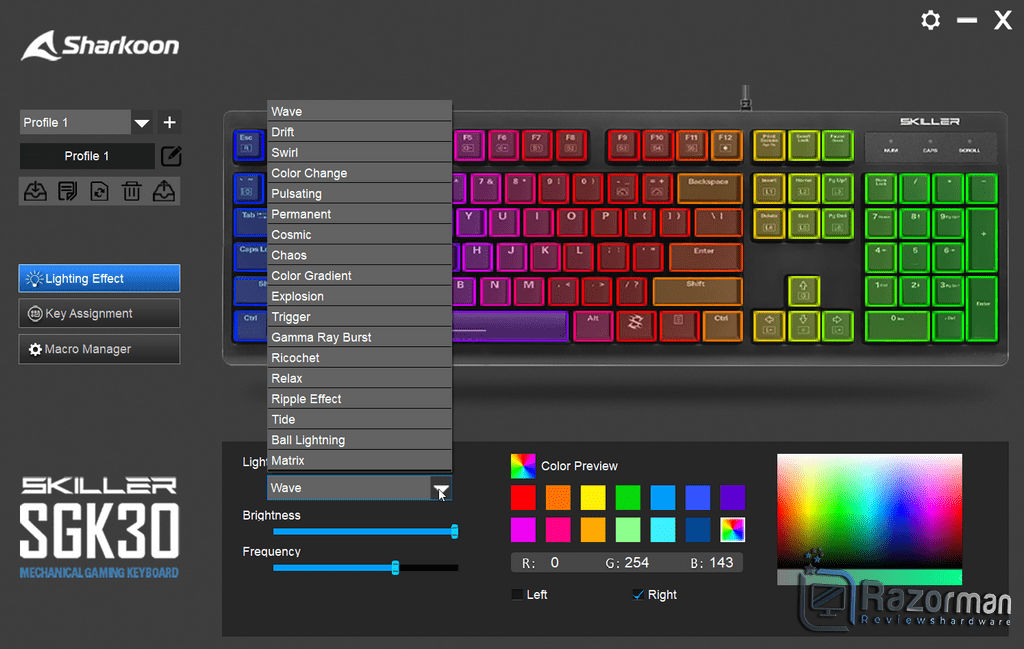Edit the Profile 1 name pencil icon
1024x649 pixels.
point(171,156)
